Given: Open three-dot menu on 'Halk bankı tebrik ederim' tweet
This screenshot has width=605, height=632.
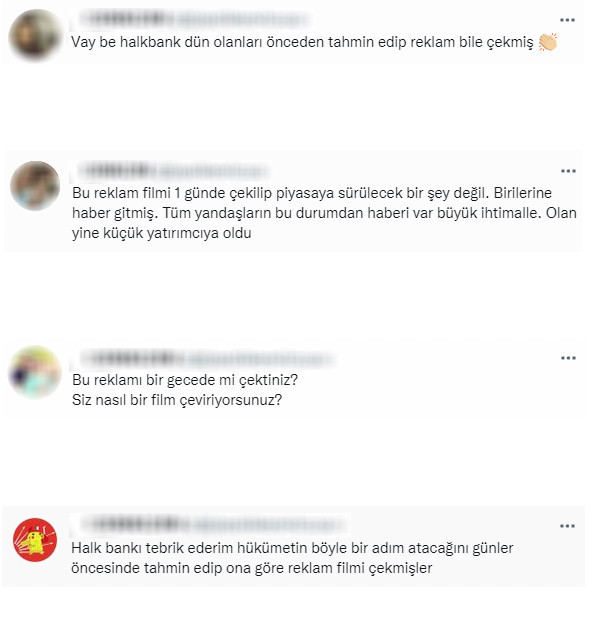Looking at the screenshot, I should [567, 526].
